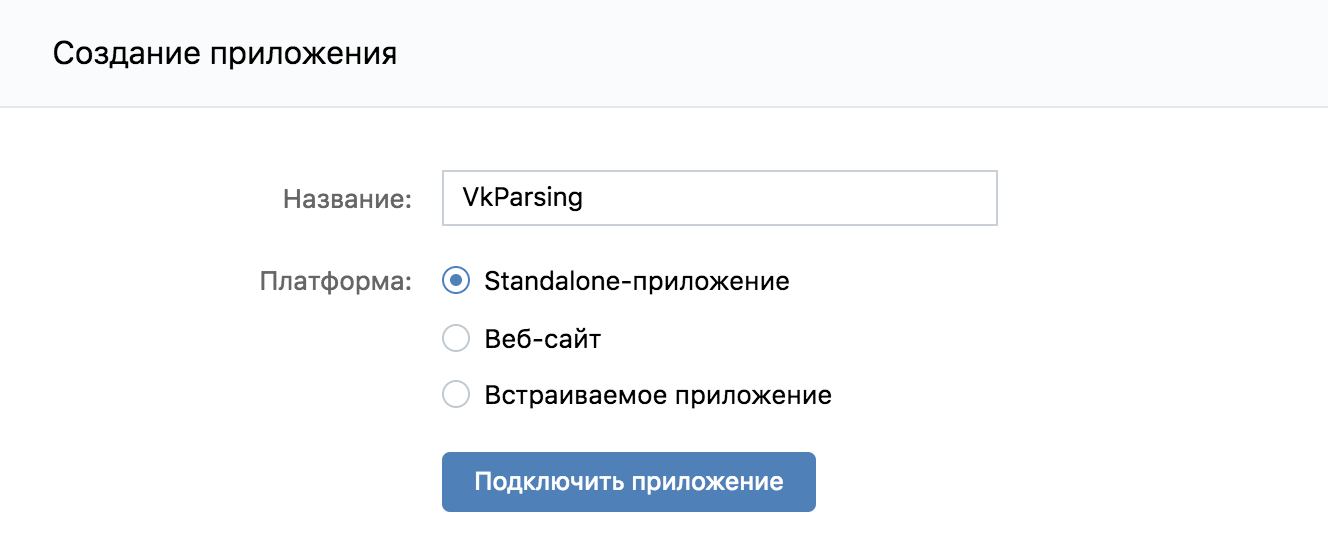Click the word Подключить on the blue button
Viewport: 1328px width, 546px height.
point(549,482)
